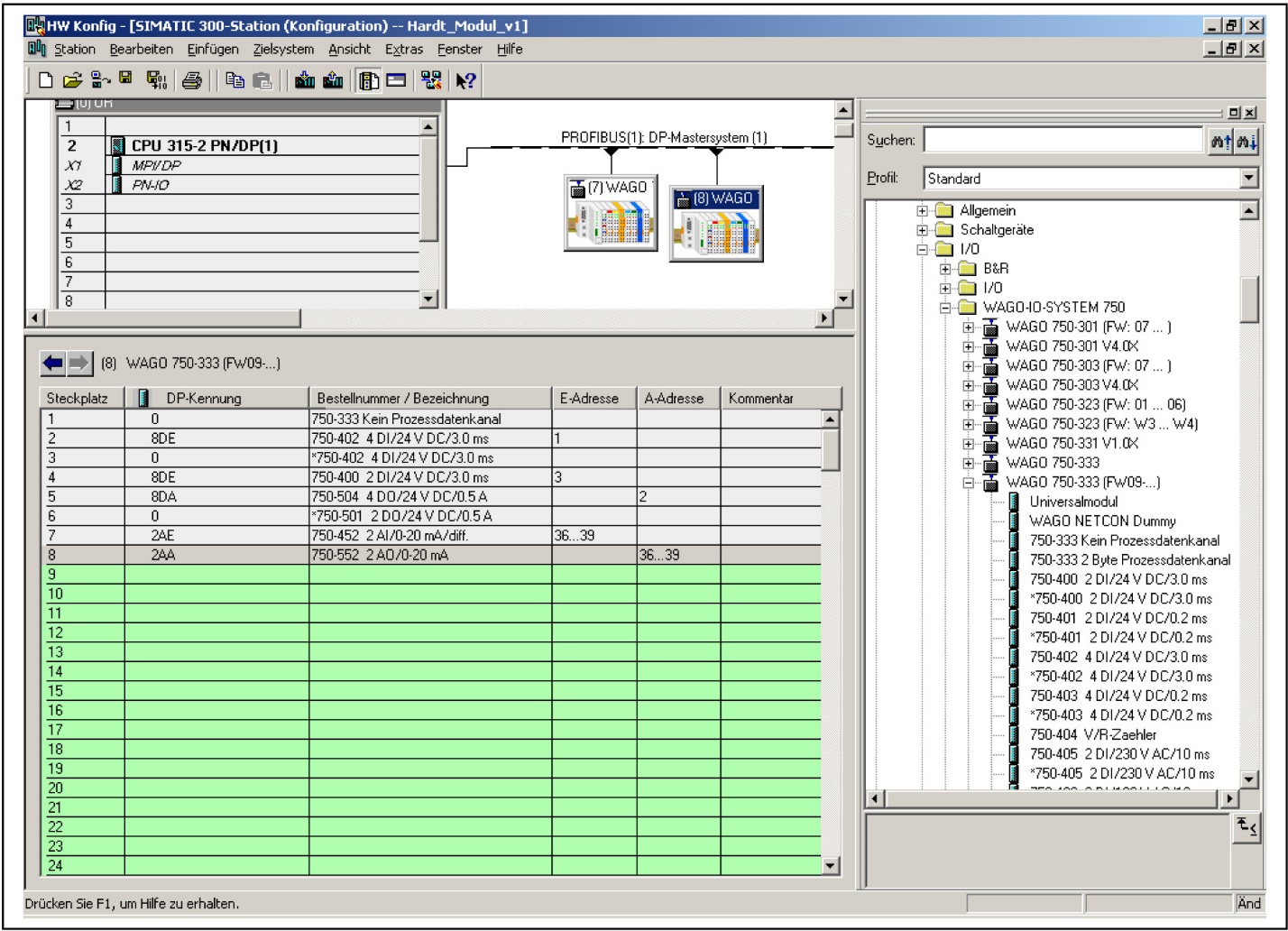Expand the Allgemein folder
The width and height of the screenshot is (1288, 931).
(922, 211)
